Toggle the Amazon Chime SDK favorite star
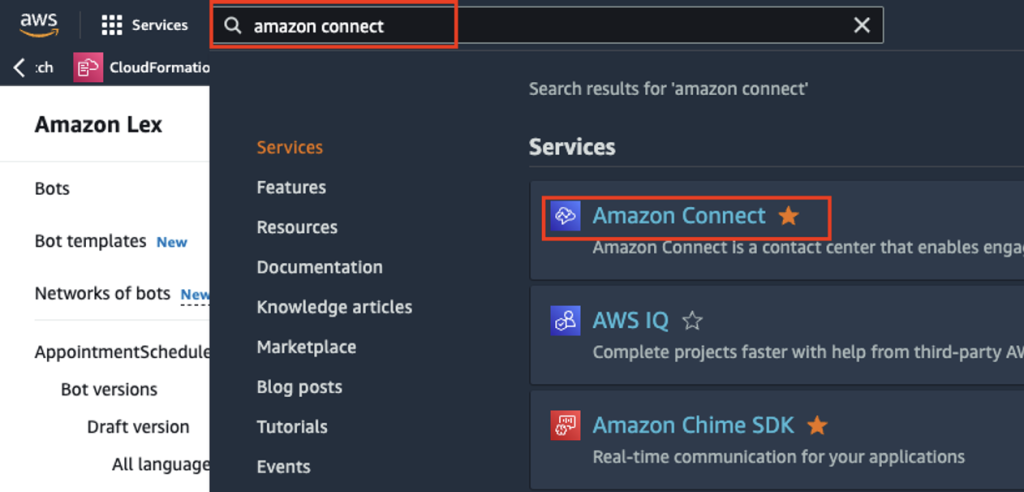Image resolution: width=1024 pixels, height=492 pixels. [x=817, y=426]
